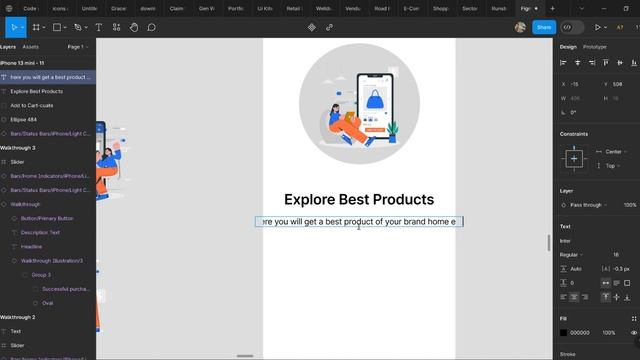Switch to the Assets tab
Viewport: 640px width, 360px height.
coord(31,47)
